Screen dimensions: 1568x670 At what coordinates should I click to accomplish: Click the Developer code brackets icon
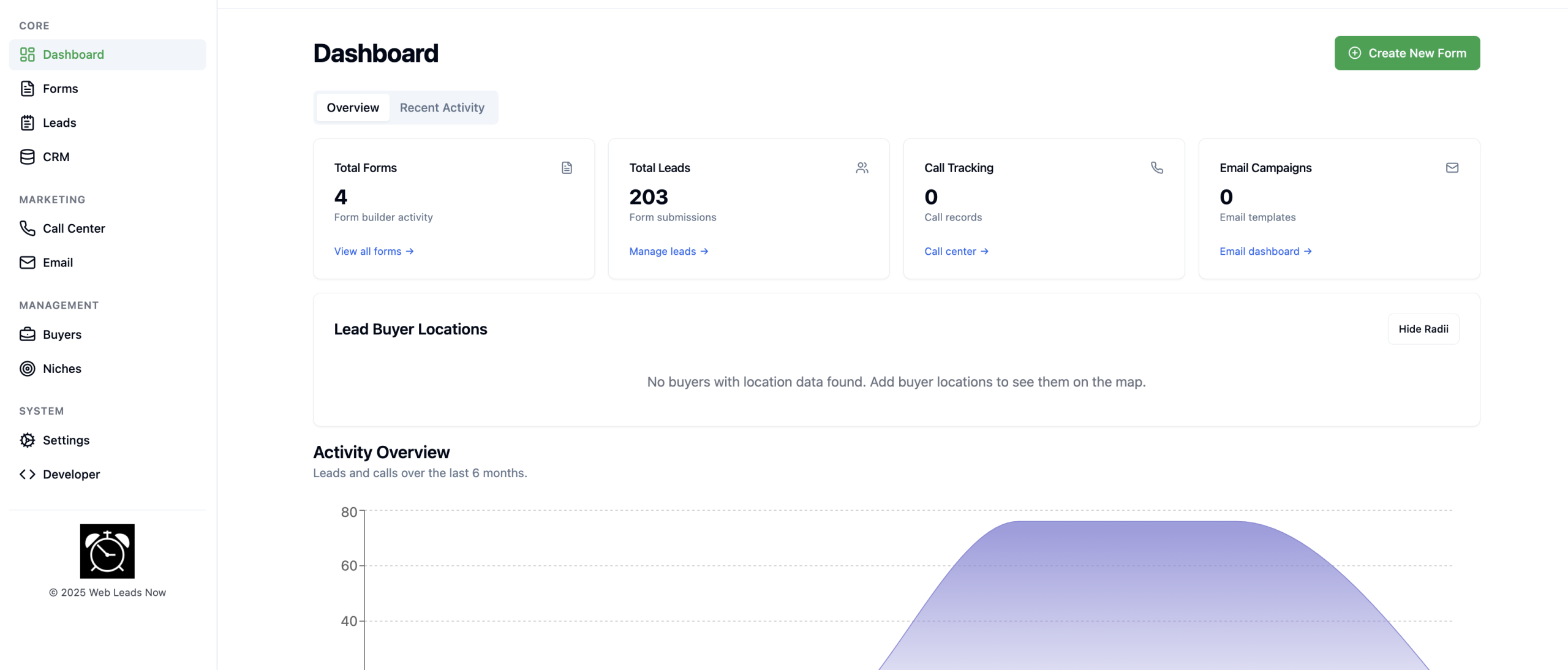click(27, 475)
